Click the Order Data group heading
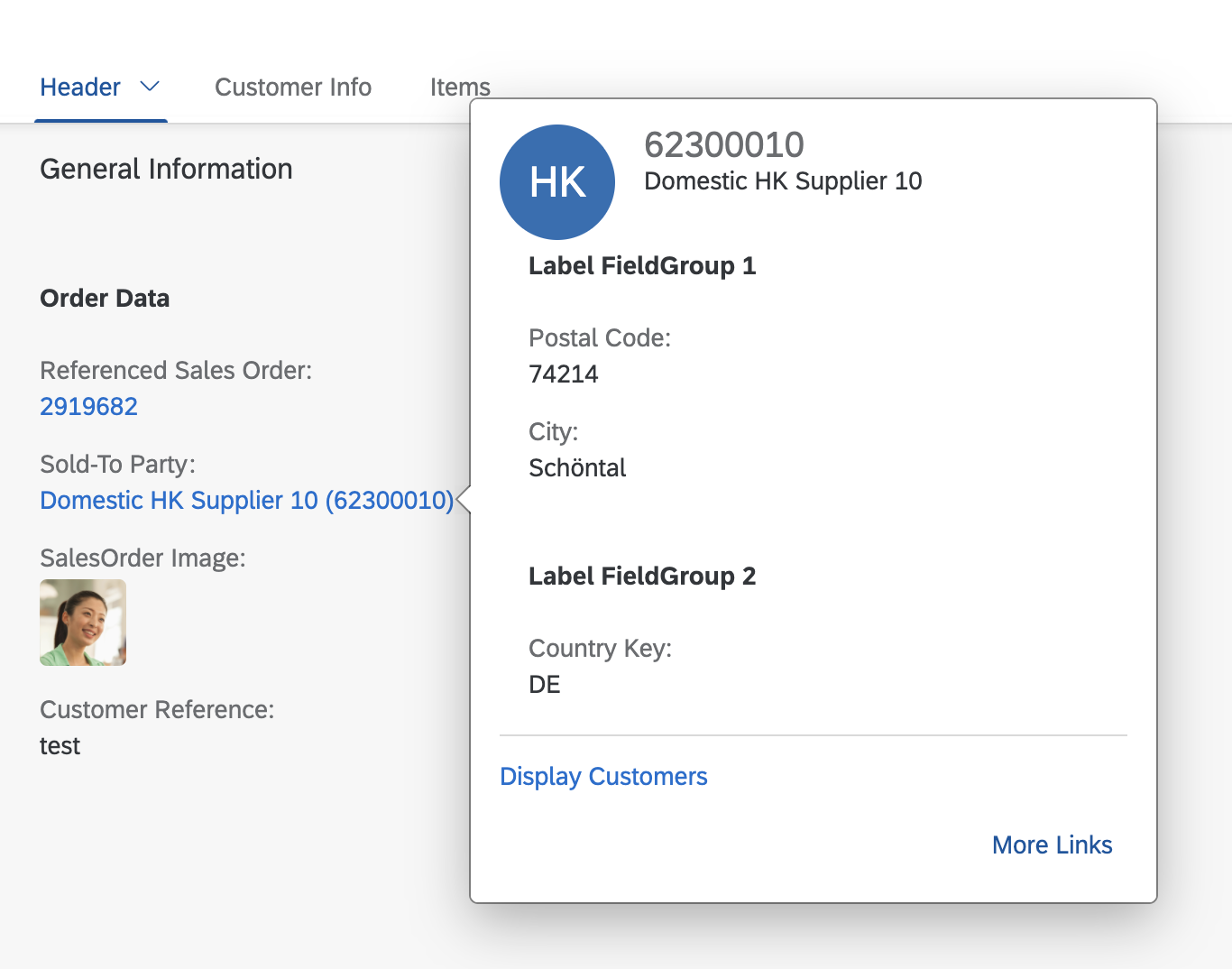 pos(105,299)
